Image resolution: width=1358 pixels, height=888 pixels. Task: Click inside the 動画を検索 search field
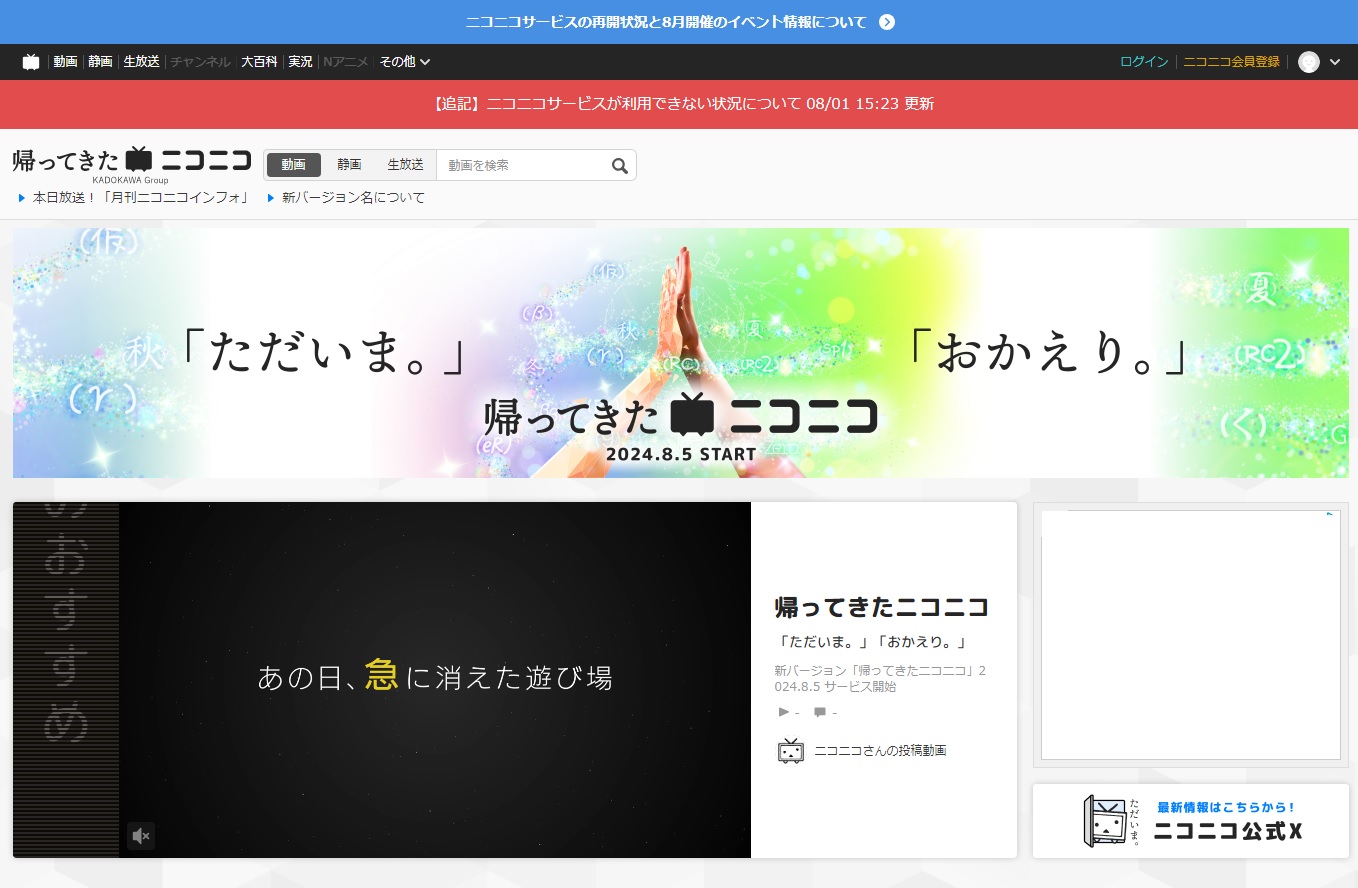[x=522, y=166]
